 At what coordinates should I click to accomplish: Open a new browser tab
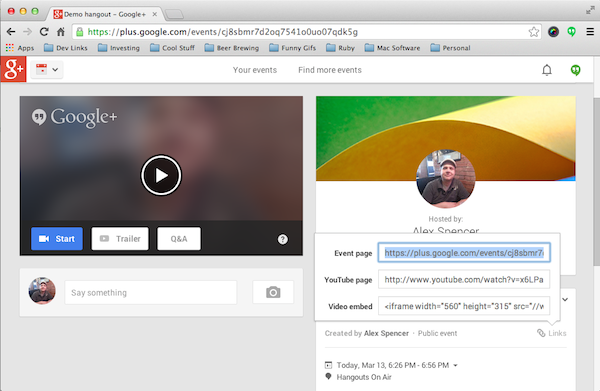pyautogui.click(x=174, y=15)
